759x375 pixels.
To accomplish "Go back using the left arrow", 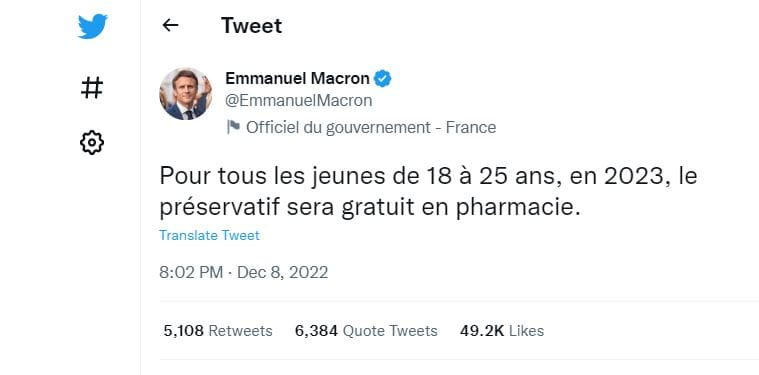I will click(x=170, y=25).
